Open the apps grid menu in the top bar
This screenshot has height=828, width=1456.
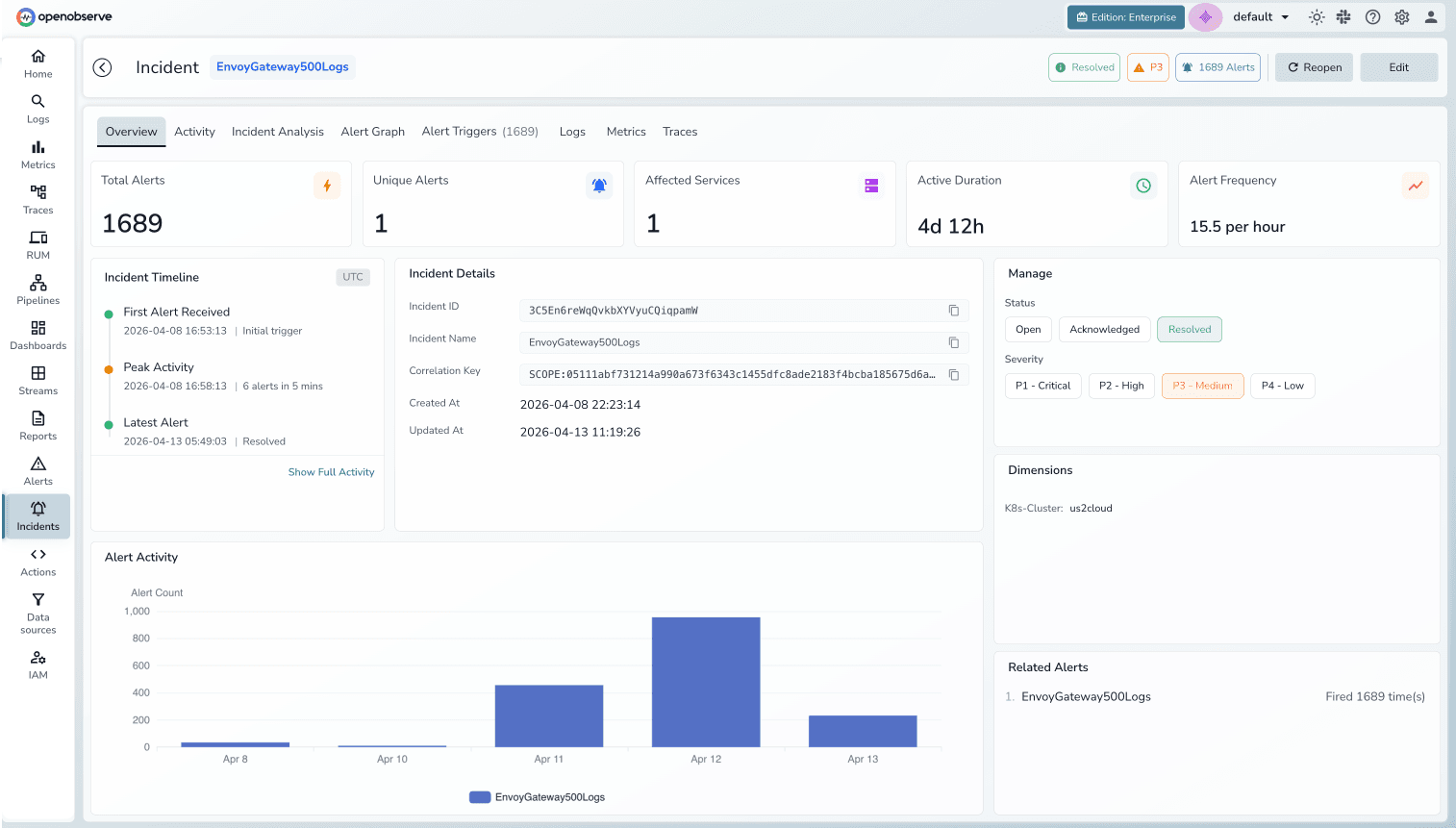point(1344,16)
